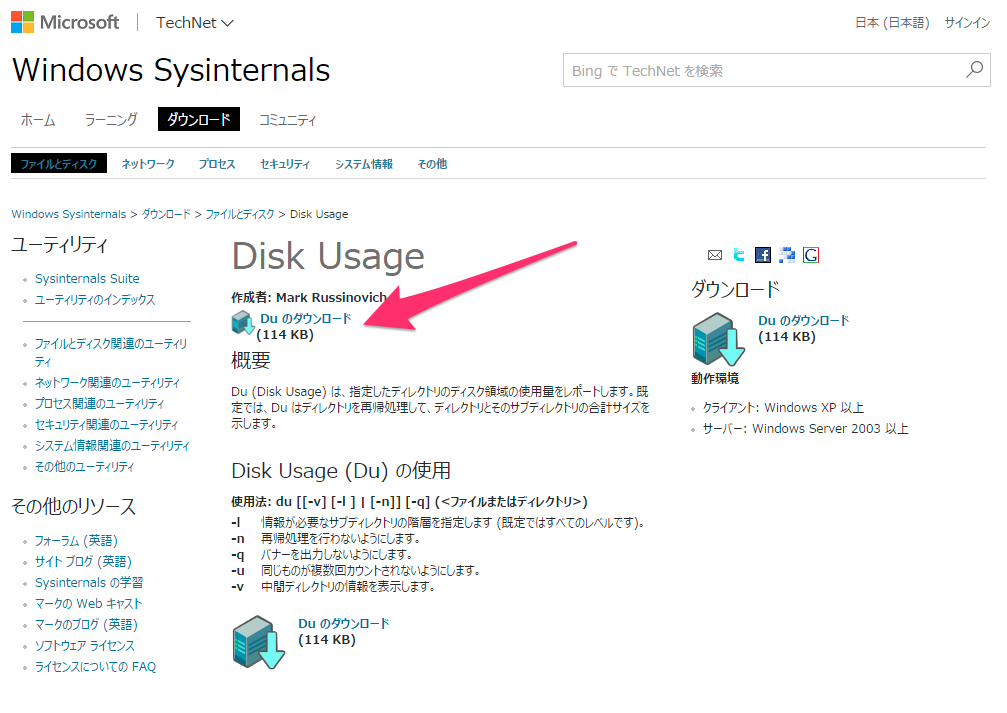Open その他のユーティリティ link
This screenshot has width=1007, height=713.
coord(85,466)
